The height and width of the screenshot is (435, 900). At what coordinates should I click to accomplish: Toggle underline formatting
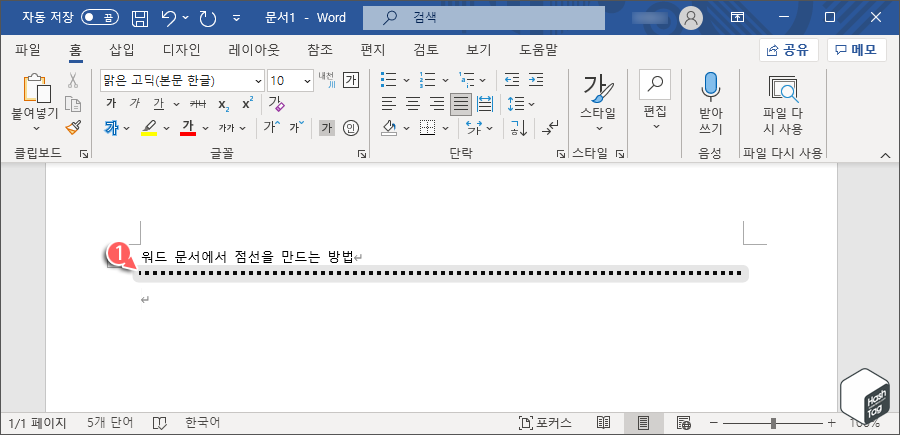click(x=159, y=104)
